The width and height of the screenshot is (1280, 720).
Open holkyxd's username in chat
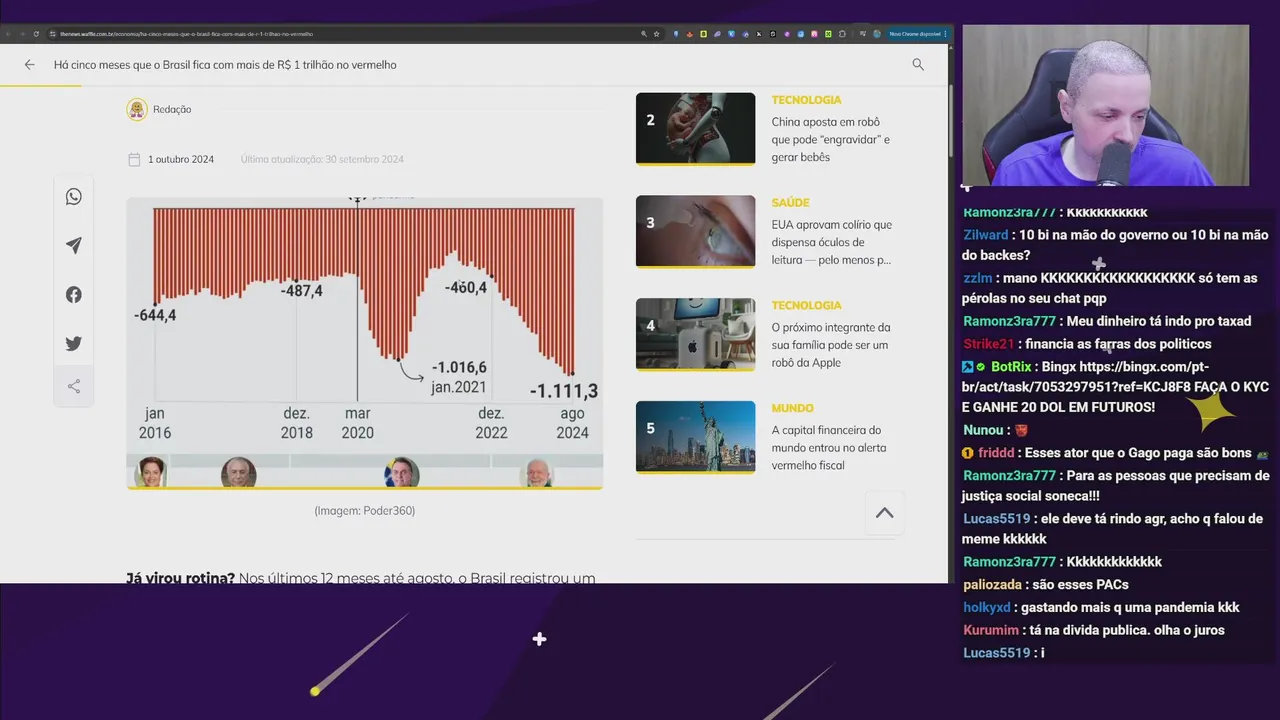987,608
